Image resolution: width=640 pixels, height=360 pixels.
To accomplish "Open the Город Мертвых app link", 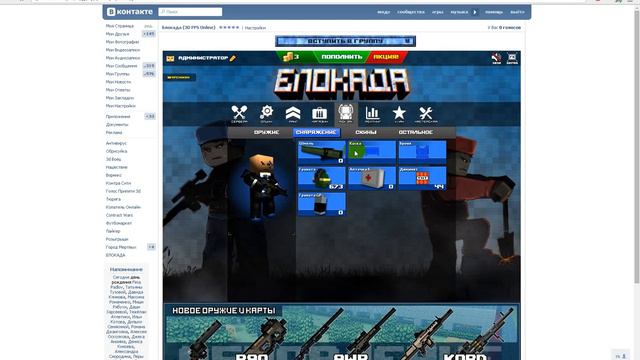I will [x=121, y=247].
